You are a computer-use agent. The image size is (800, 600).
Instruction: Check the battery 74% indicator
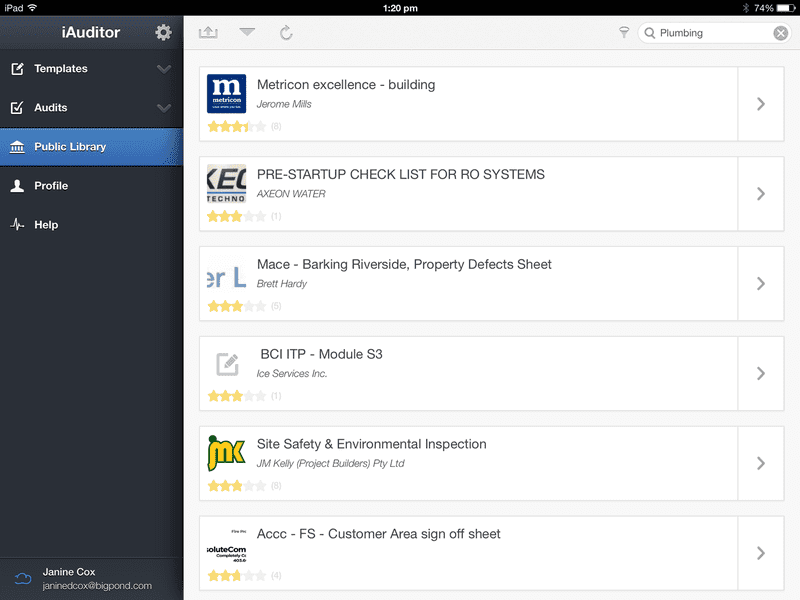click(774, 8)
